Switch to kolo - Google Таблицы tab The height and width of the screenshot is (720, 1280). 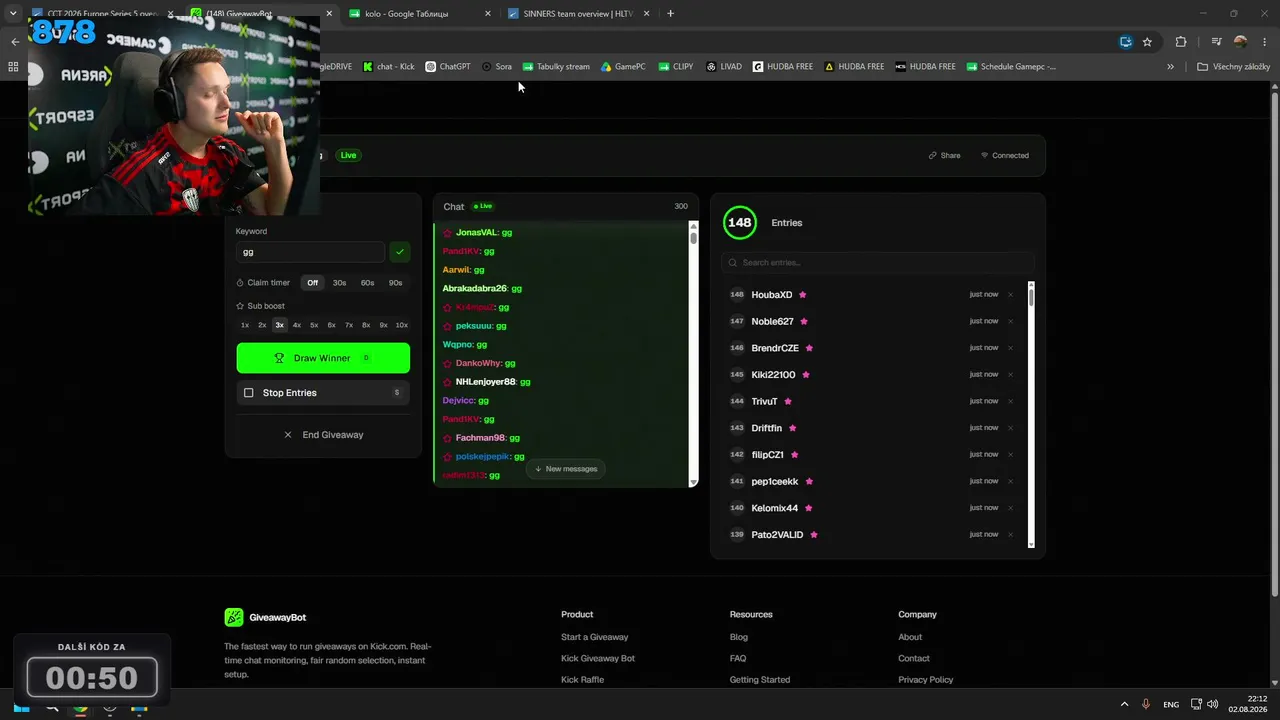(420, 14)
